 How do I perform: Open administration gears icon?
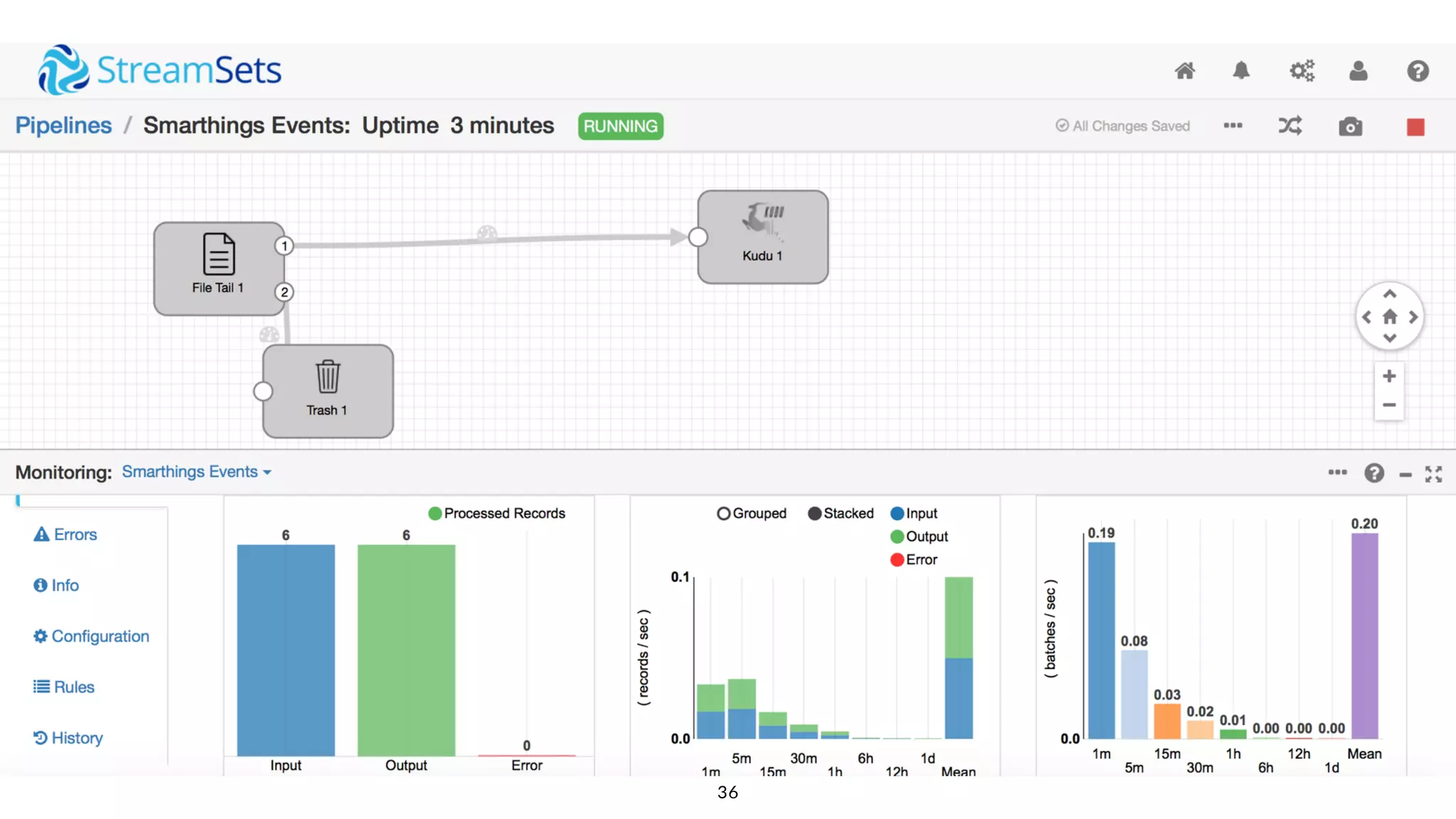click(1302, 70)
